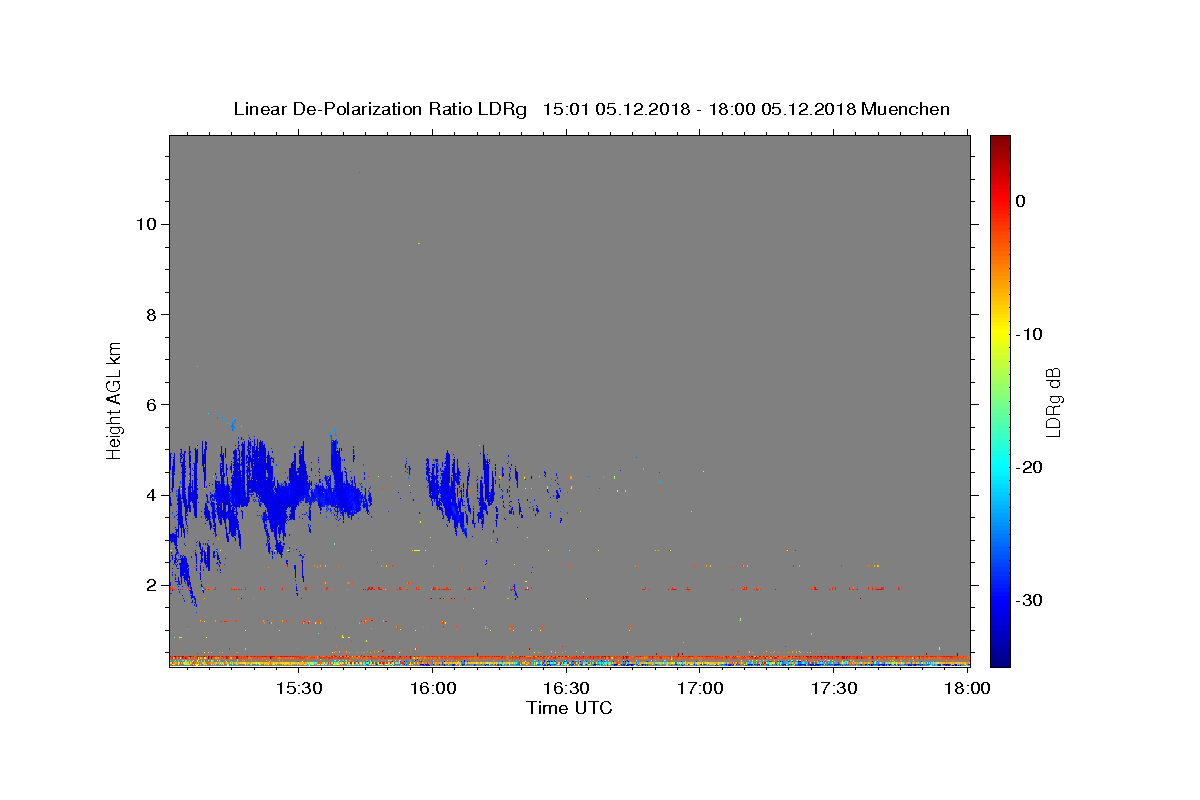Click the height tick label 6
Viewport: 1200px width, 800px height.
click(x=151, y=405)
